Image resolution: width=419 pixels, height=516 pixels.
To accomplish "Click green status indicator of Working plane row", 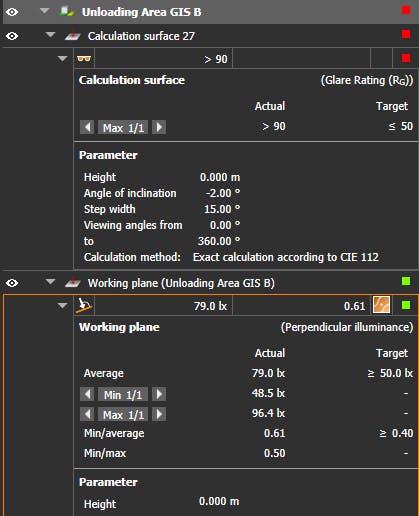I will [x=406, y=281].
